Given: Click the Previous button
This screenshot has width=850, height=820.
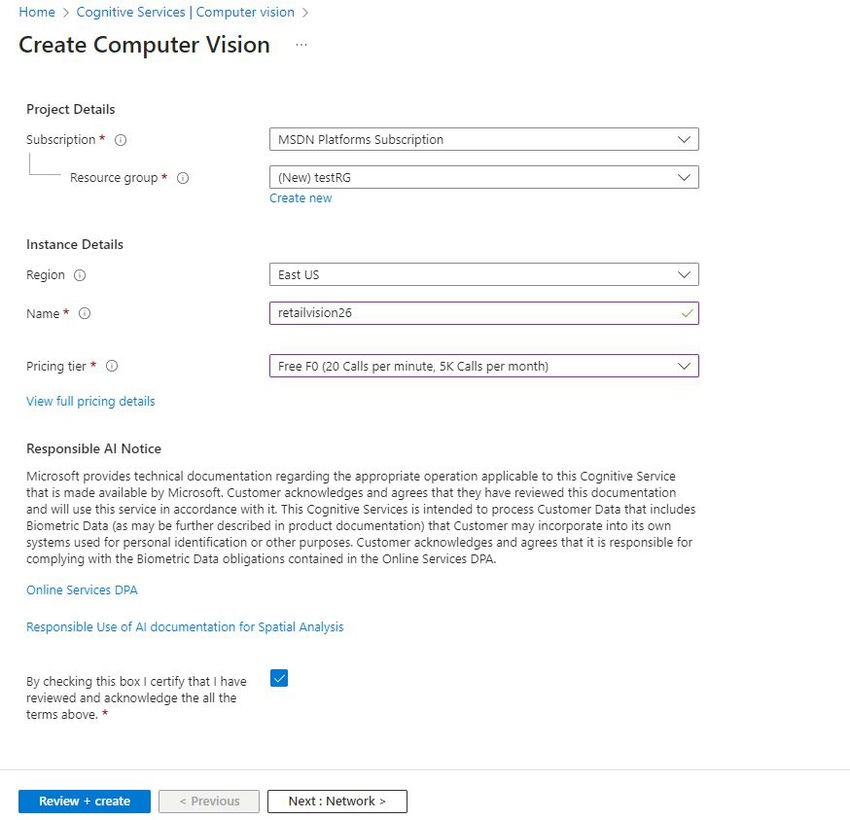Looking at the screenshot, I should coord(209,801).
